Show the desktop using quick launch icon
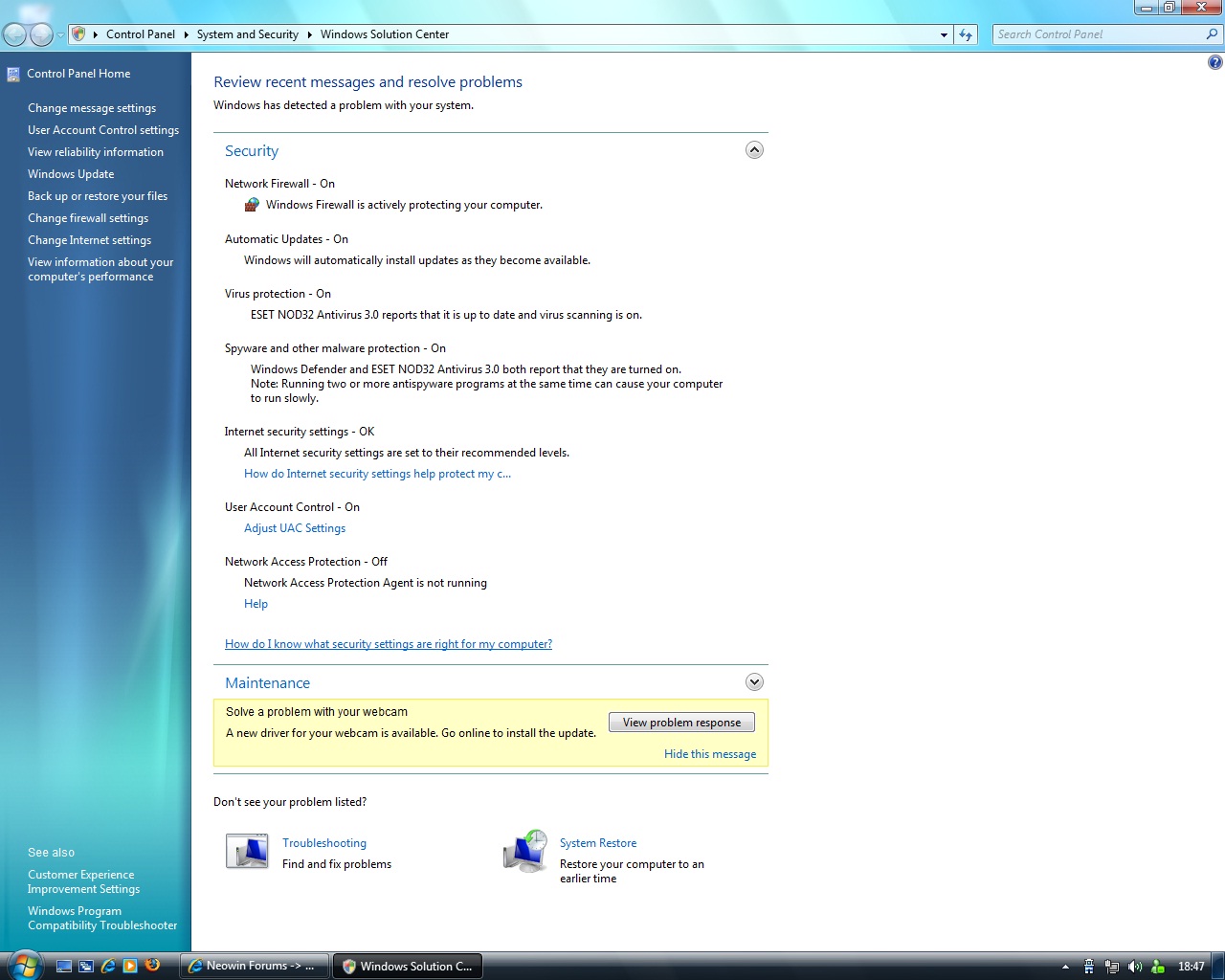1225x980 pixels. [63, 966]
